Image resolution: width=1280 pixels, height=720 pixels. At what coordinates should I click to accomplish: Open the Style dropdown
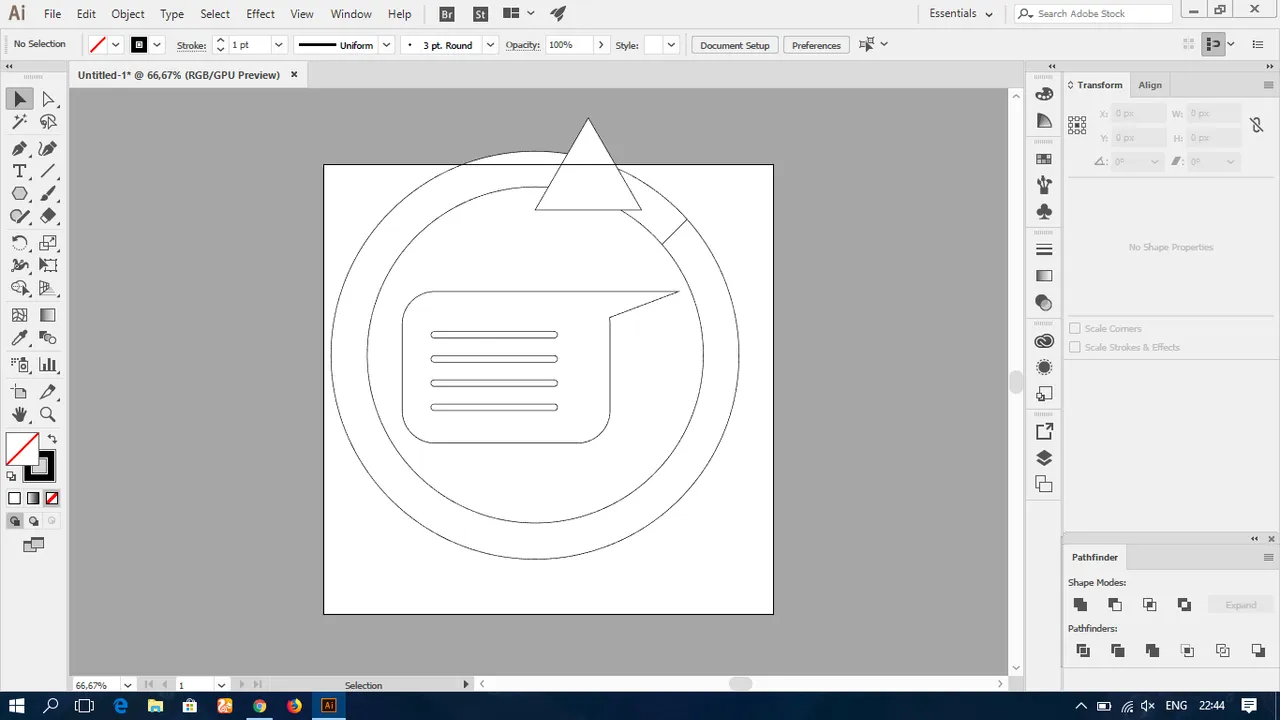[x=671, y=45]
